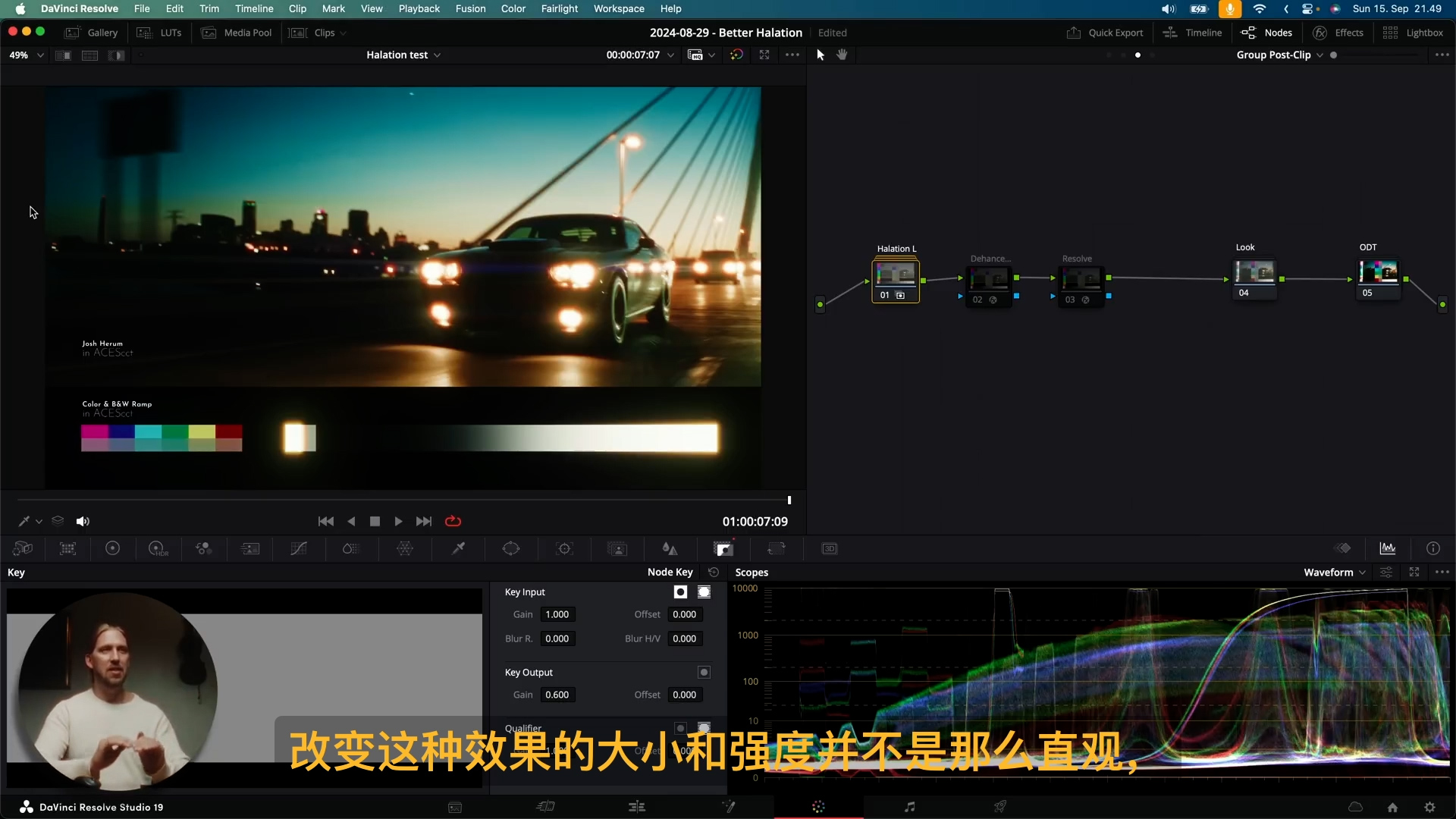Open the viewer zoom 49% dropdown
Viewport: 1456px width, 819px height.
click(x=27, y=55)
